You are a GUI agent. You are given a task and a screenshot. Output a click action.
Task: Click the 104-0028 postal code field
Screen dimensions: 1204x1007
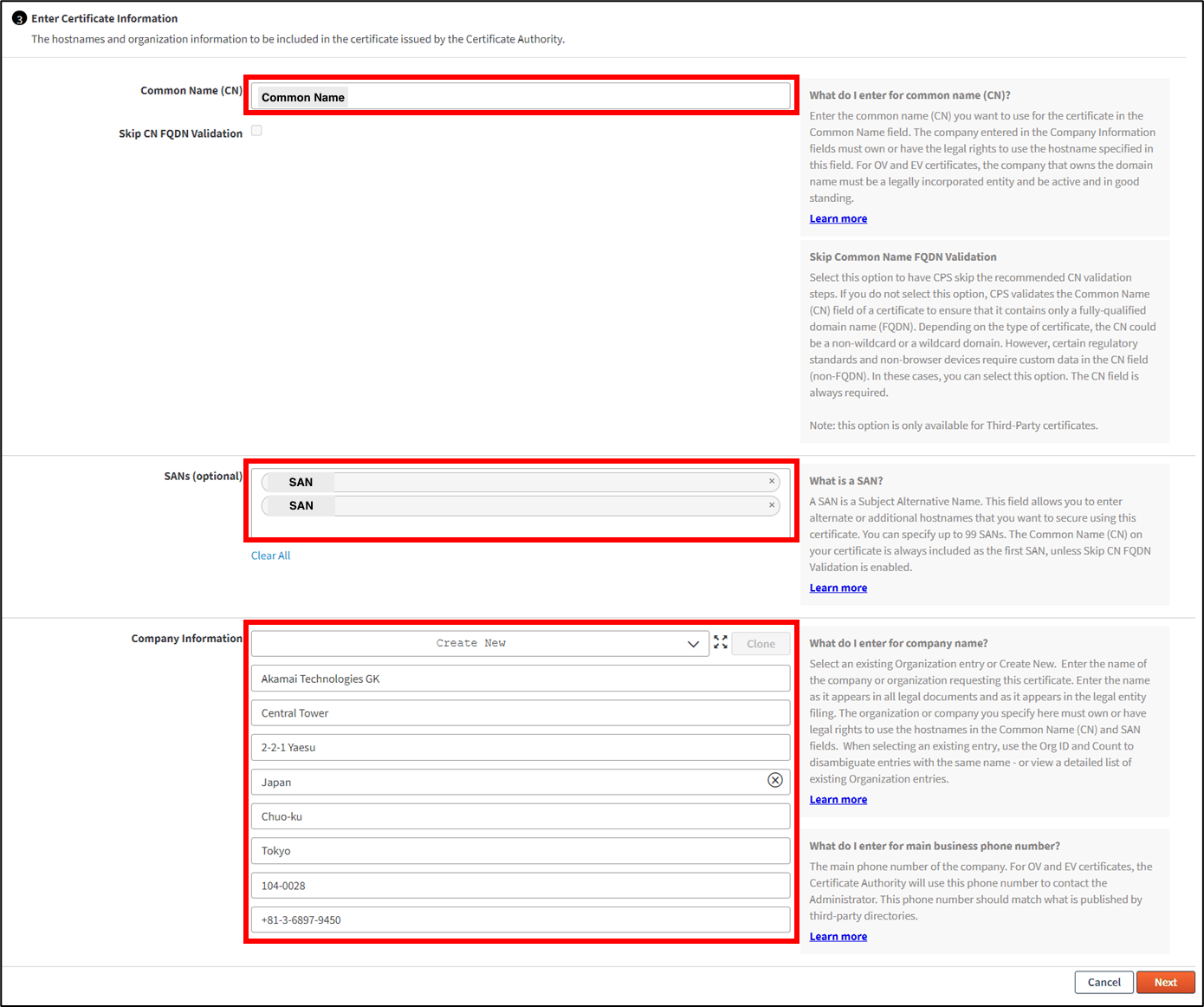pyautogui.click(x=521, y=886)
